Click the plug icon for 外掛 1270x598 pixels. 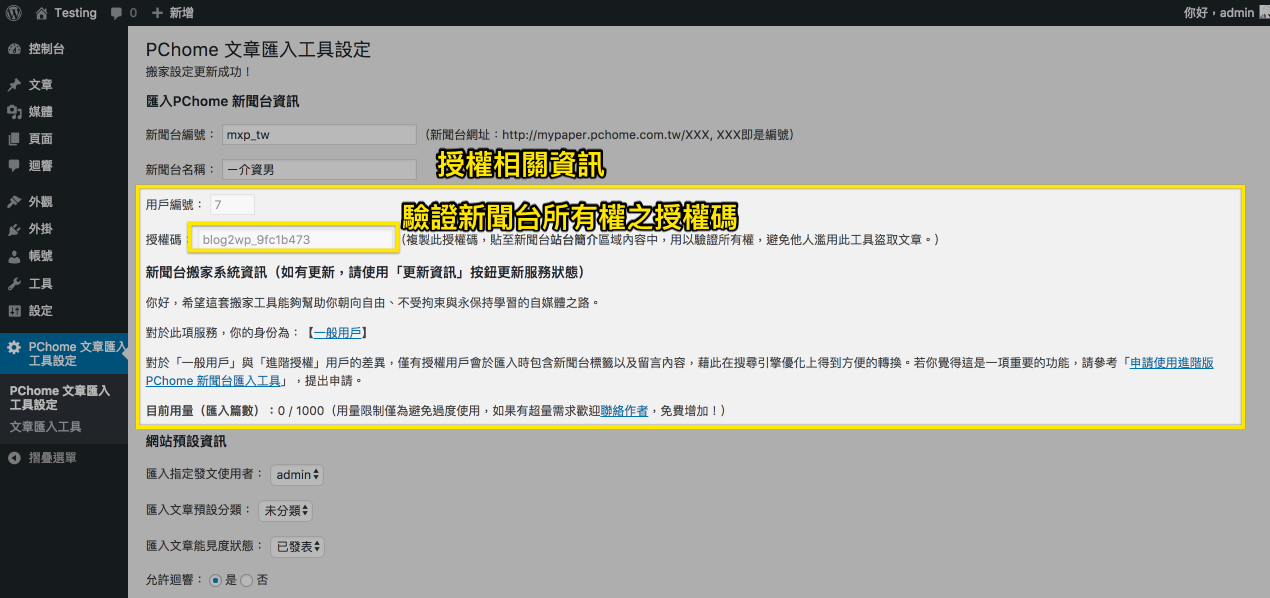pyautogui.click(x=14, y=229)
